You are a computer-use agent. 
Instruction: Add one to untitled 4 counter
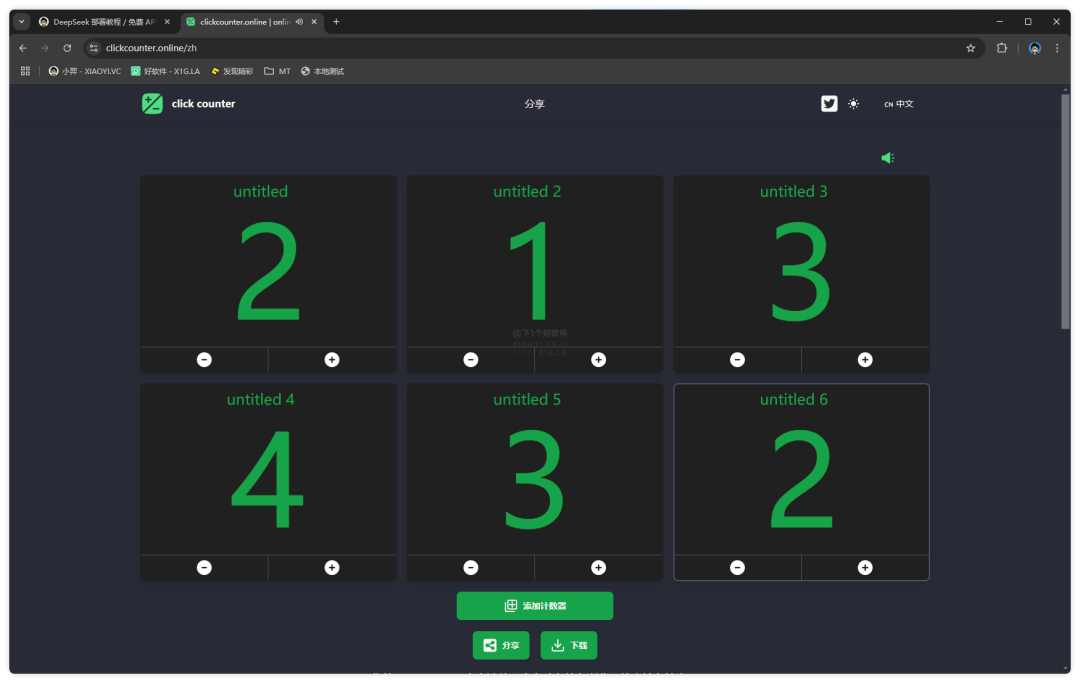point(332,567)
